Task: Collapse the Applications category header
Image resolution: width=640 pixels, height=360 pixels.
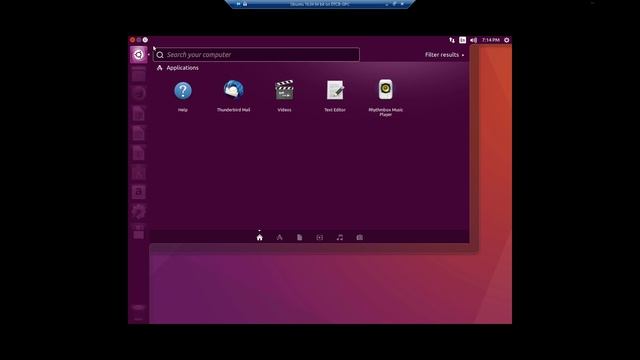Action: pyautogui.click(x=178, y=68)
